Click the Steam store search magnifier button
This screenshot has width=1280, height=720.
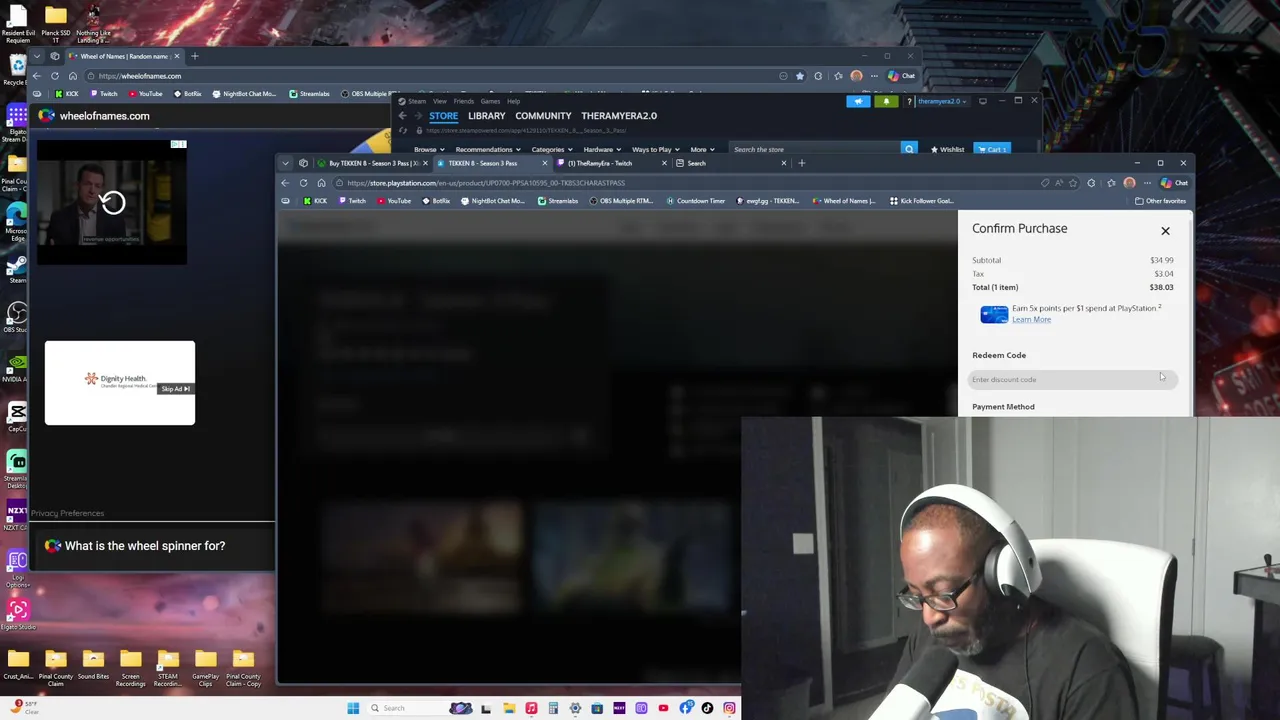click(909, 150)
